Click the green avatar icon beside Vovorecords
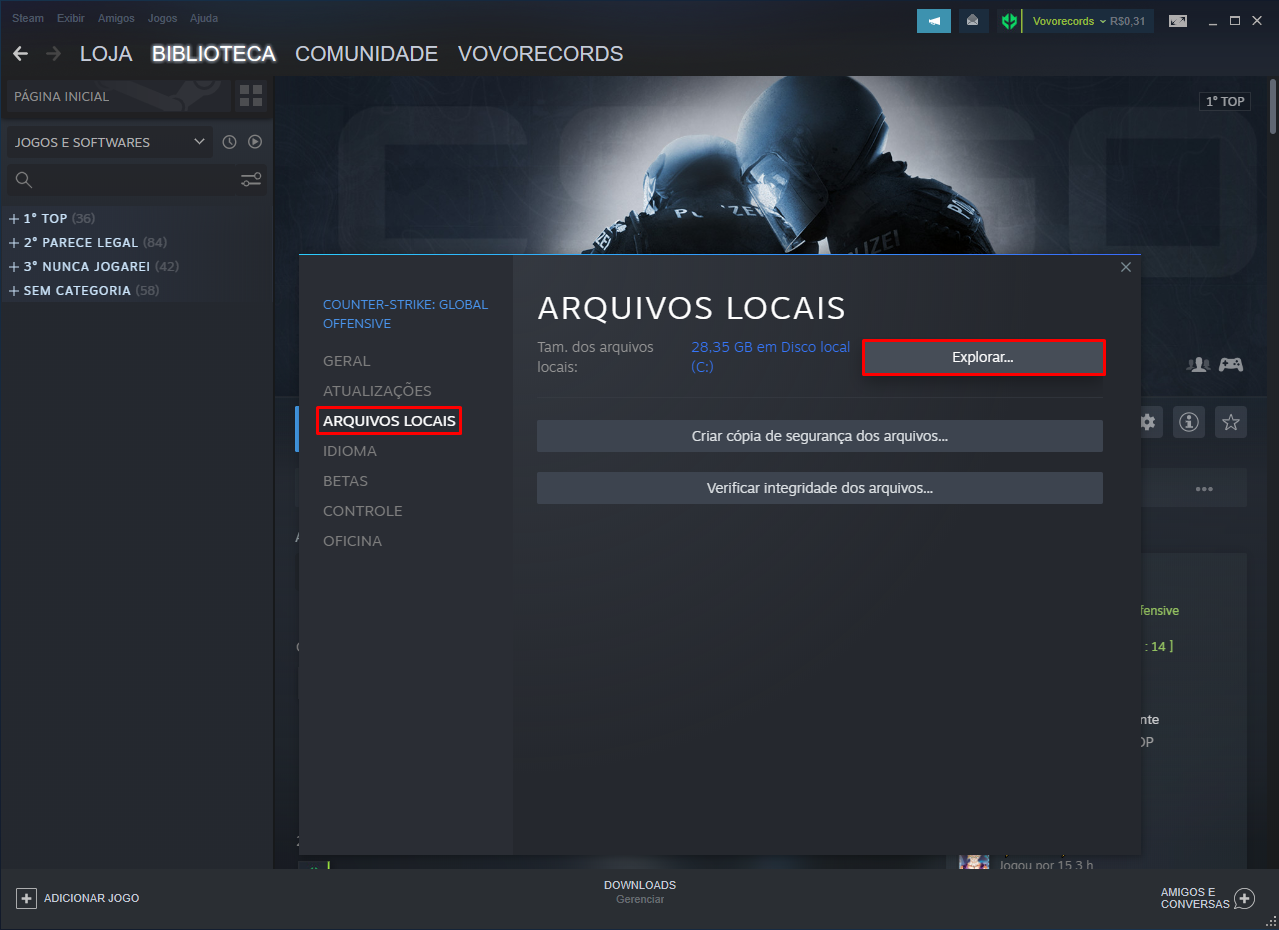 (x=1009, y=21)
